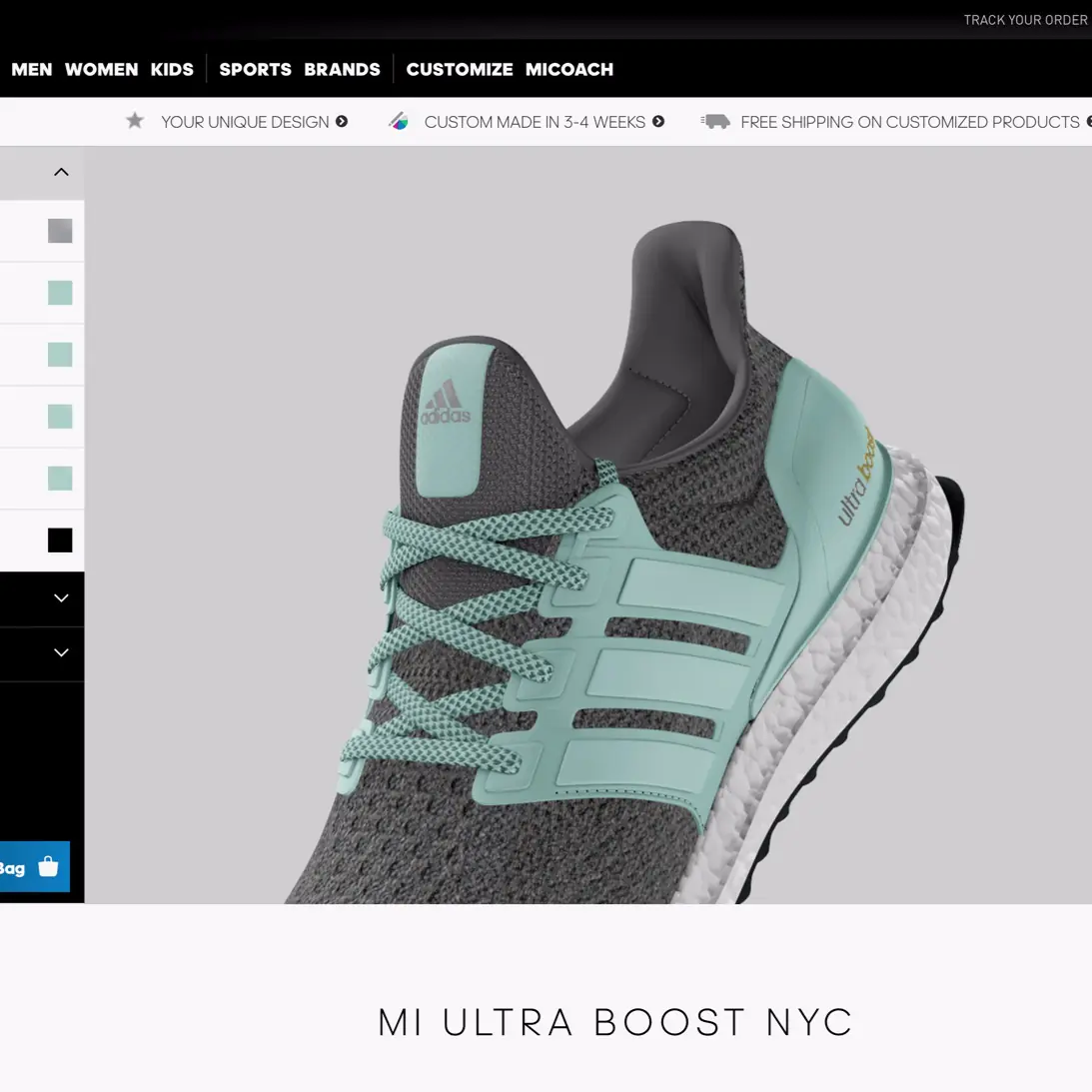Select the fourth mint green swatch
1092x1092 pixels.
coord(60,479)
